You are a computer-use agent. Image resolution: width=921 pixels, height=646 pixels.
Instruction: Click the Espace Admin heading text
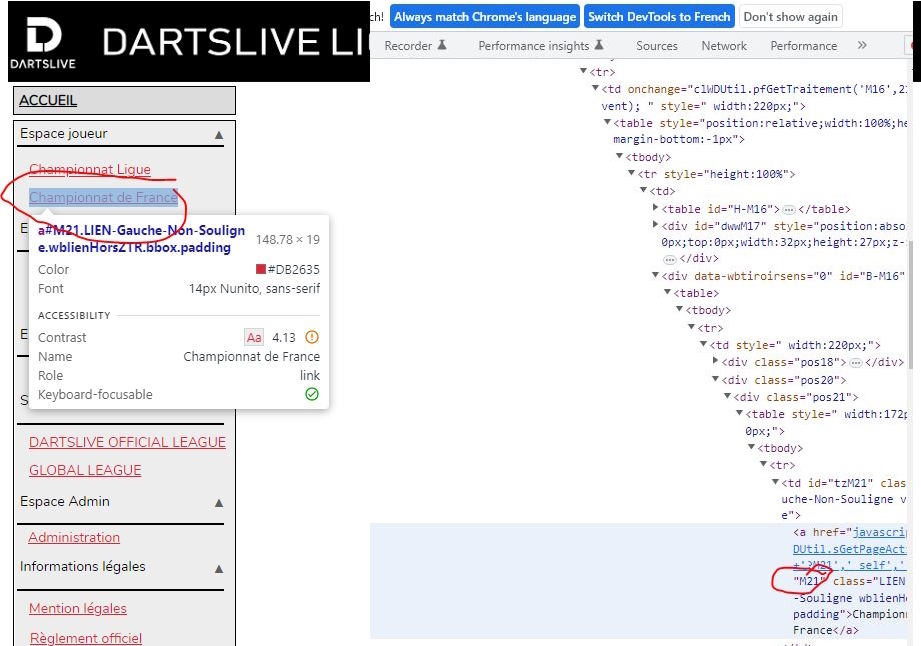(65, 501)
